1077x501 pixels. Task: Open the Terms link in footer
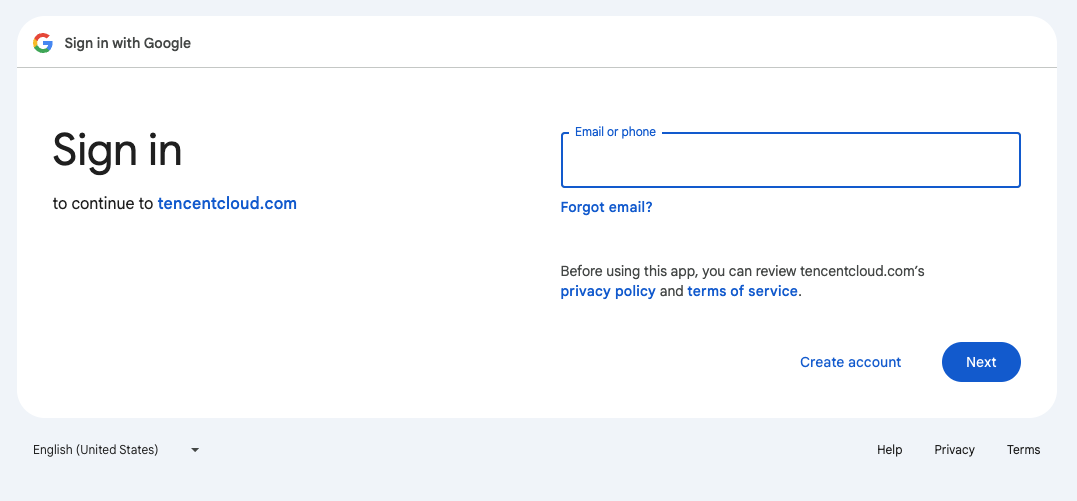pyautogui.click(x=1023, y=450)
